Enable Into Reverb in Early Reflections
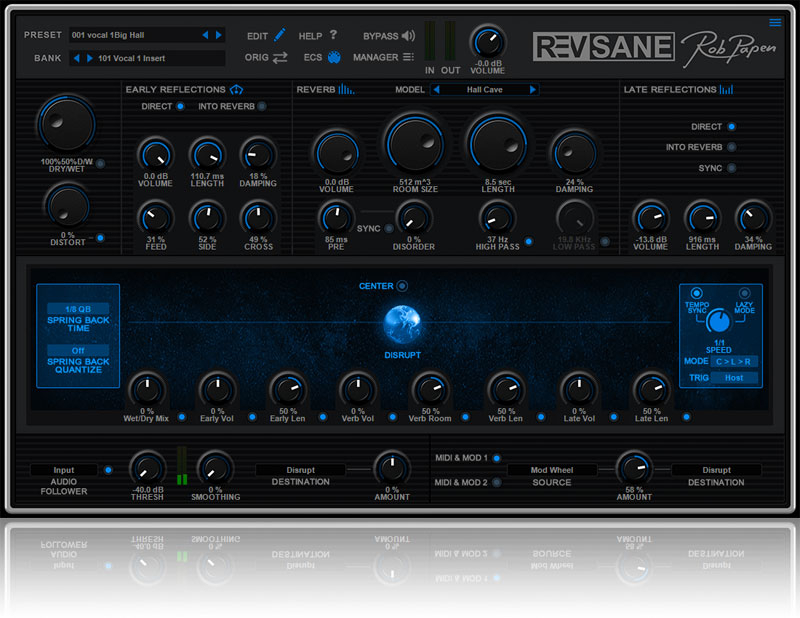Viewport: 800px width, 618px height. tap(262, 106)
